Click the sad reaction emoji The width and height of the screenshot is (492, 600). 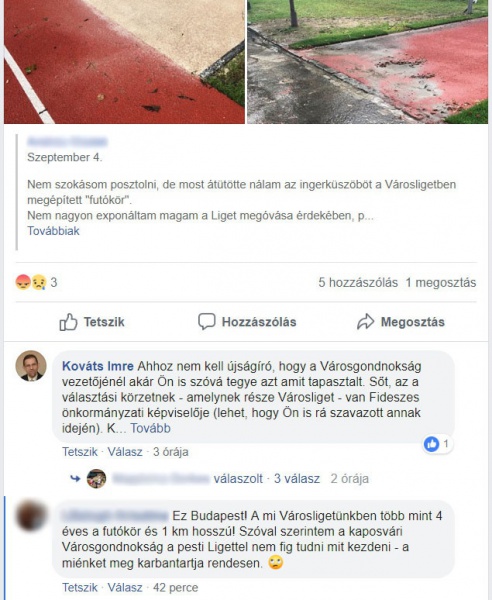point(39,282)
